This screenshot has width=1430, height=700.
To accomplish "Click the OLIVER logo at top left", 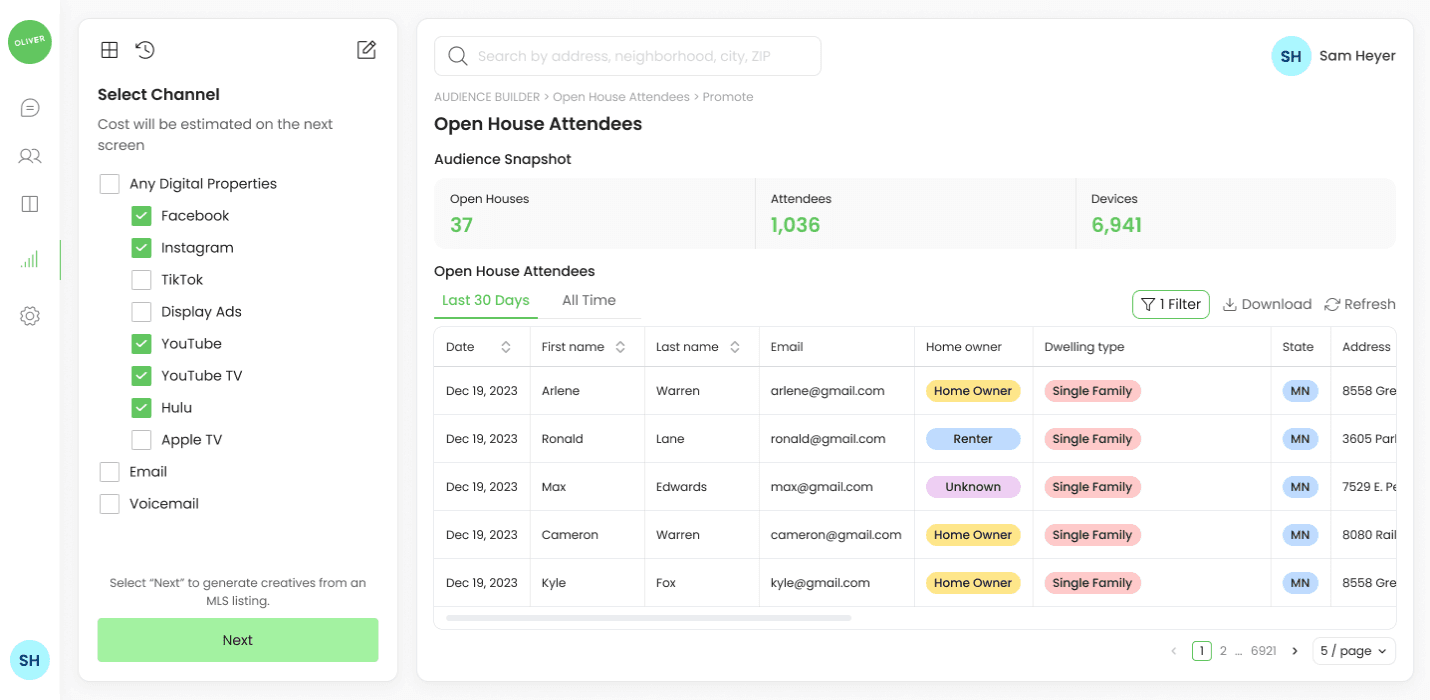I will tap(29, 42).
